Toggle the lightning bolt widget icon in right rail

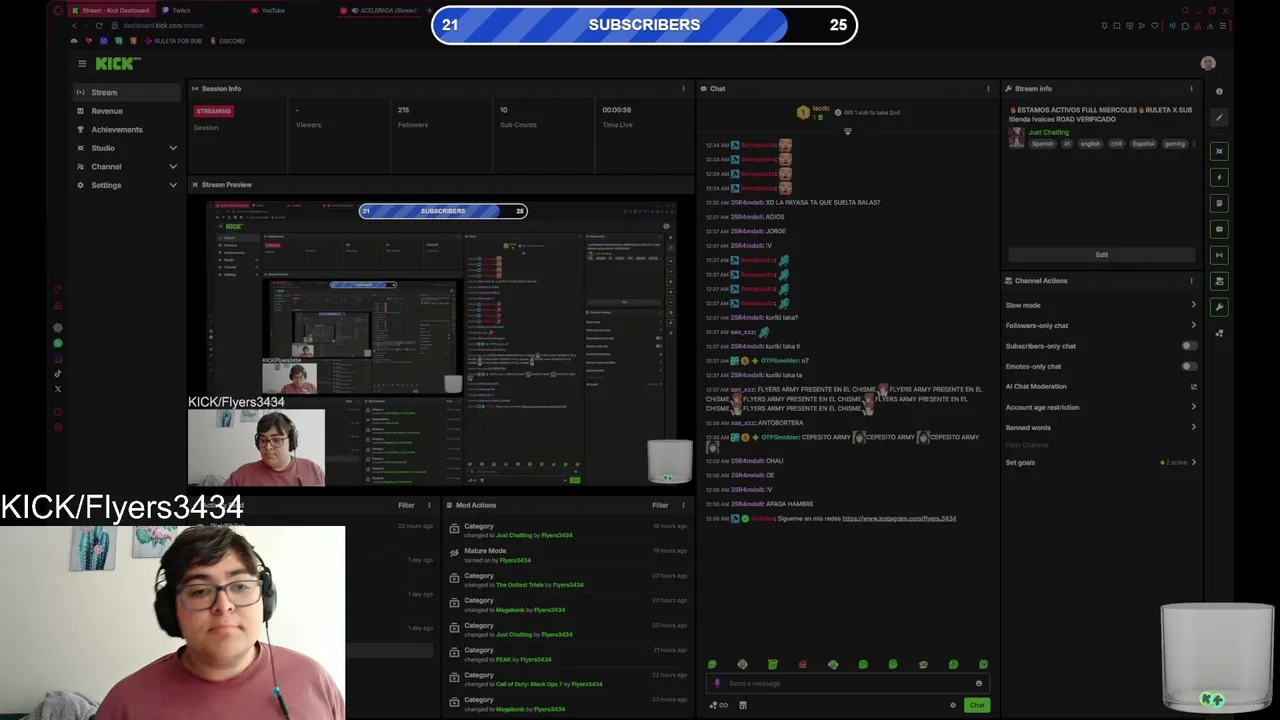tap(1219, 177)
